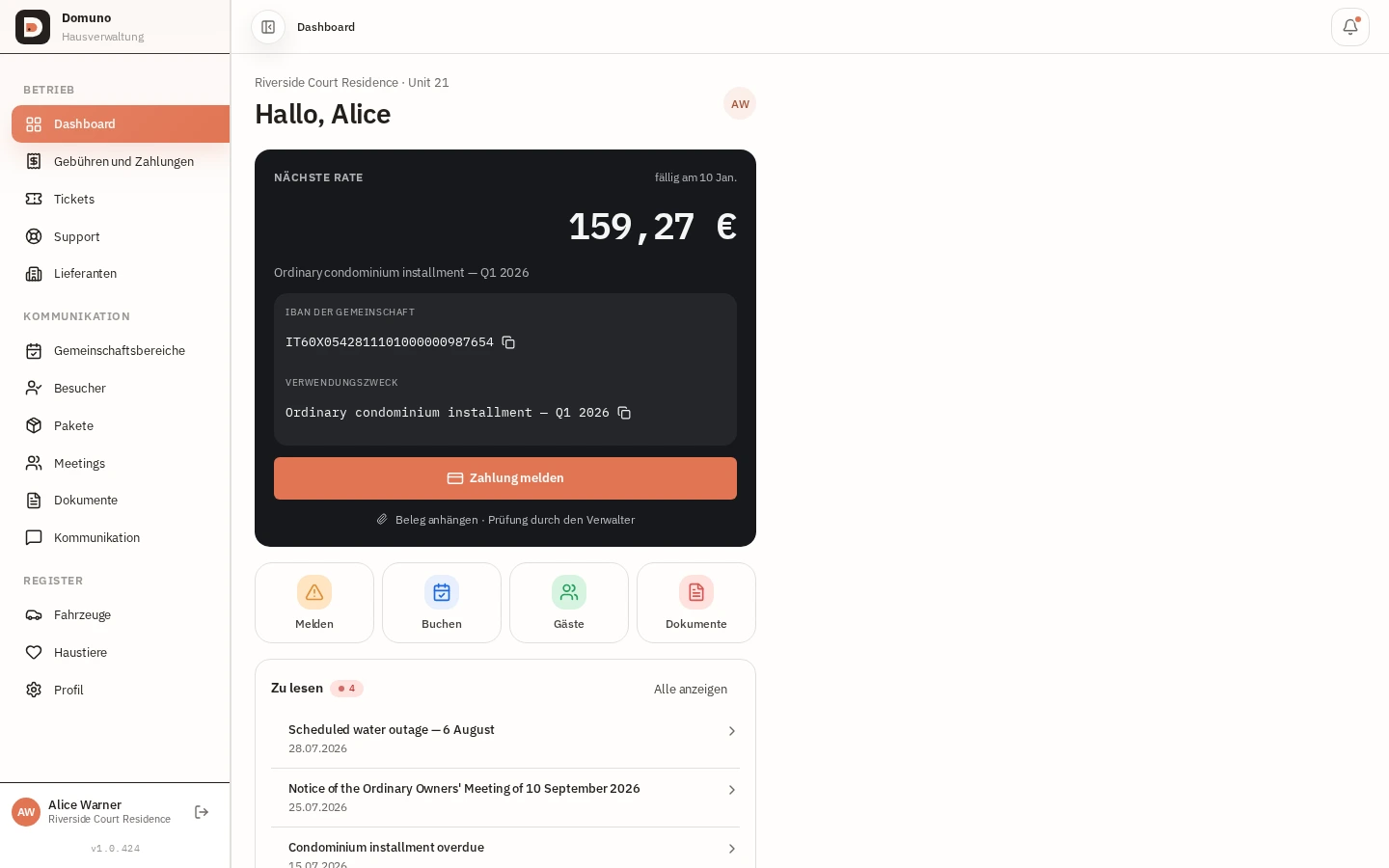This screenshot has width=1389, height=868.
Task: Log out using the exit icon
Action: point(202,812)
